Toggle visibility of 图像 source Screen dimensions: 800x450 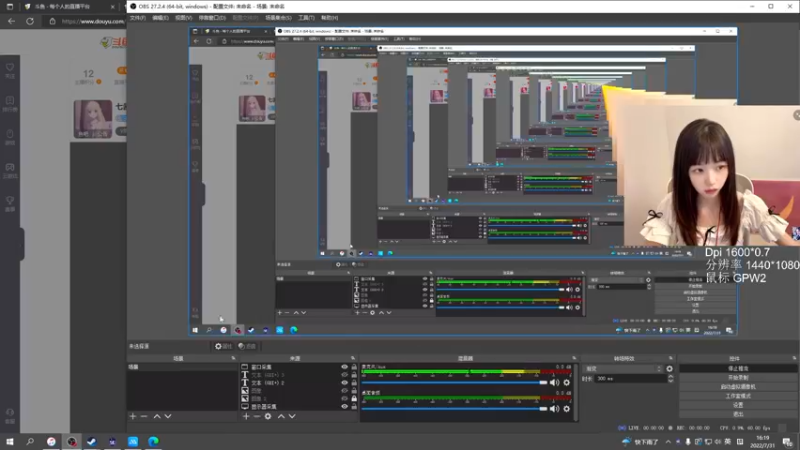click(344, 391)
